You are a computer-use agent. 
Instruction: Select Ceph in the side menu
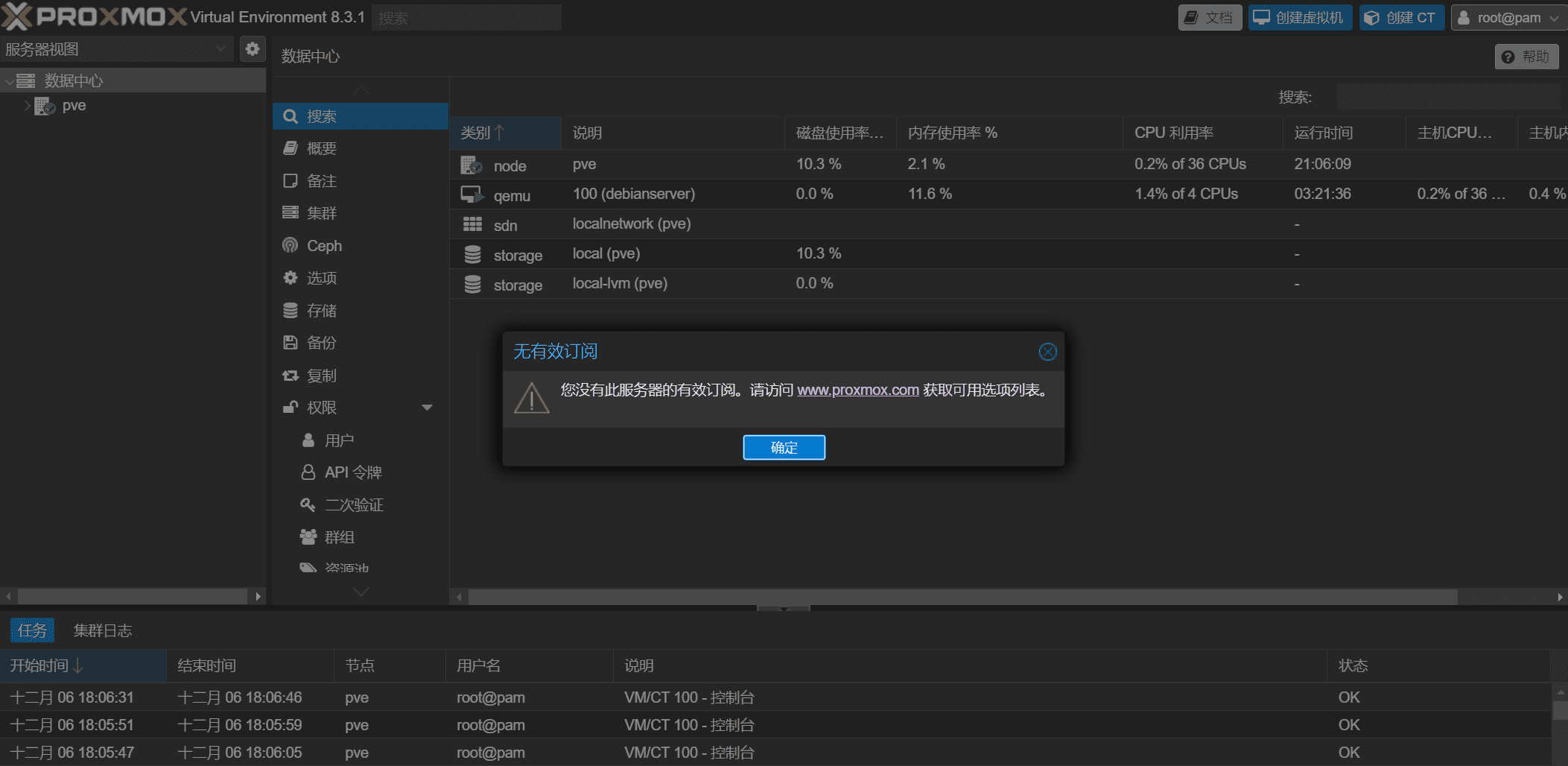361,246
